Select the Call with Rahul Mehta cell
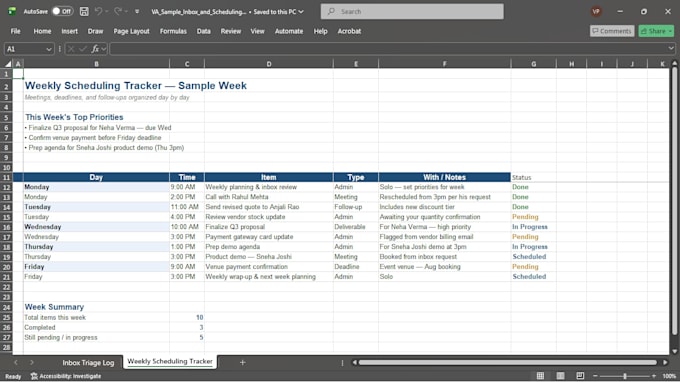The height and width of the screenshot is (382, 680). click(269, 197)
